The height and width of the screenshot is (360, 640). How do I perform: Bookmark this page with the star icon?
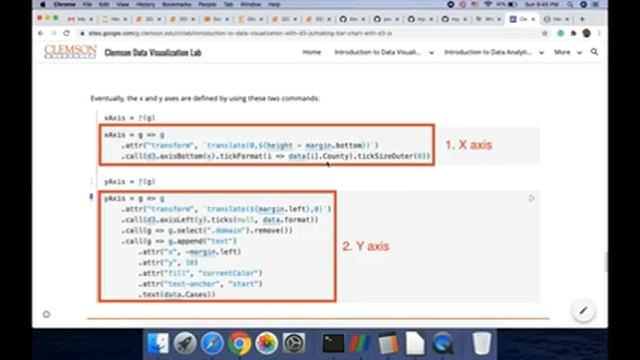[544, 33]
